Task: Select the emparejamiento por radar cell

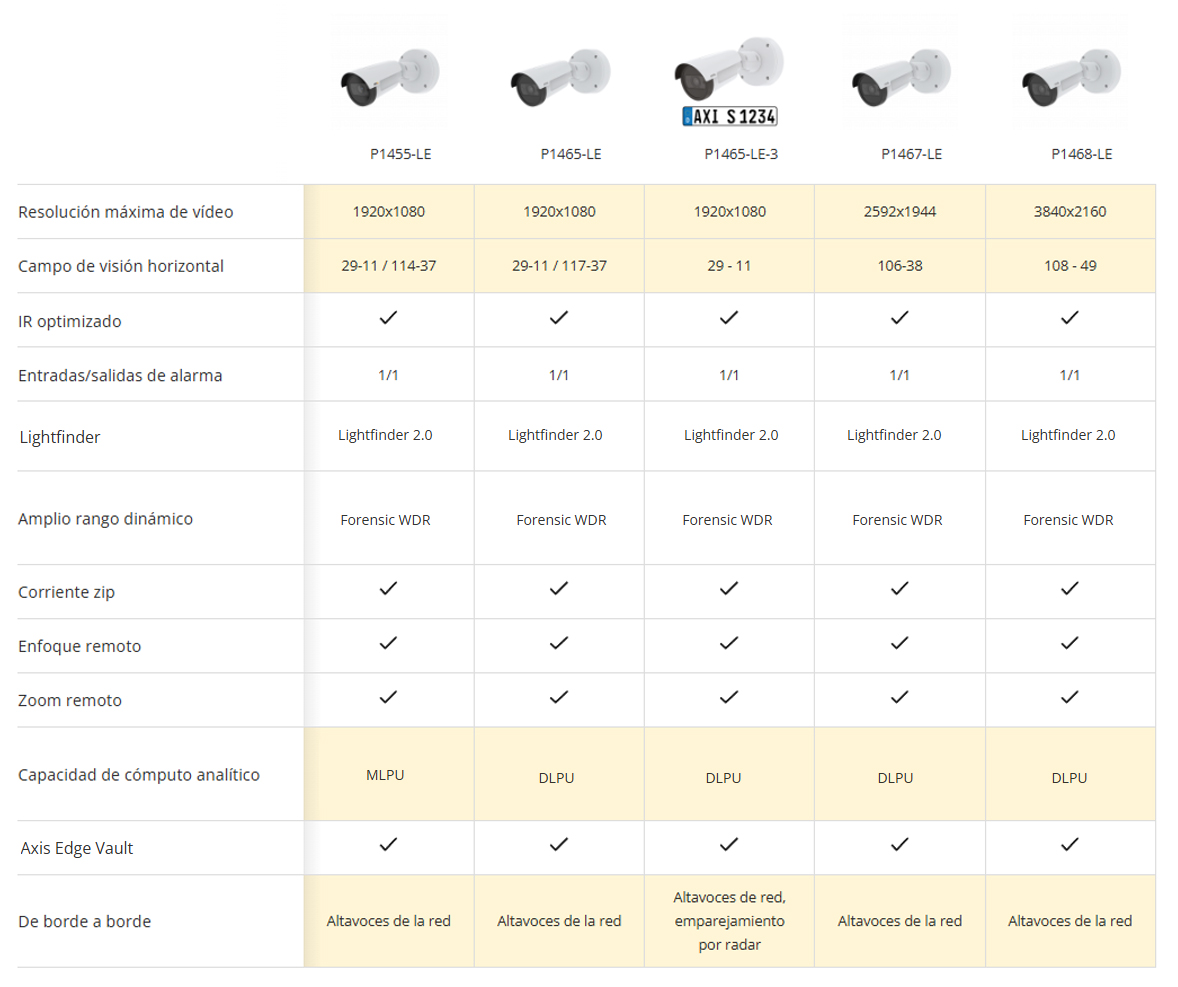Action: click(729, 921)
